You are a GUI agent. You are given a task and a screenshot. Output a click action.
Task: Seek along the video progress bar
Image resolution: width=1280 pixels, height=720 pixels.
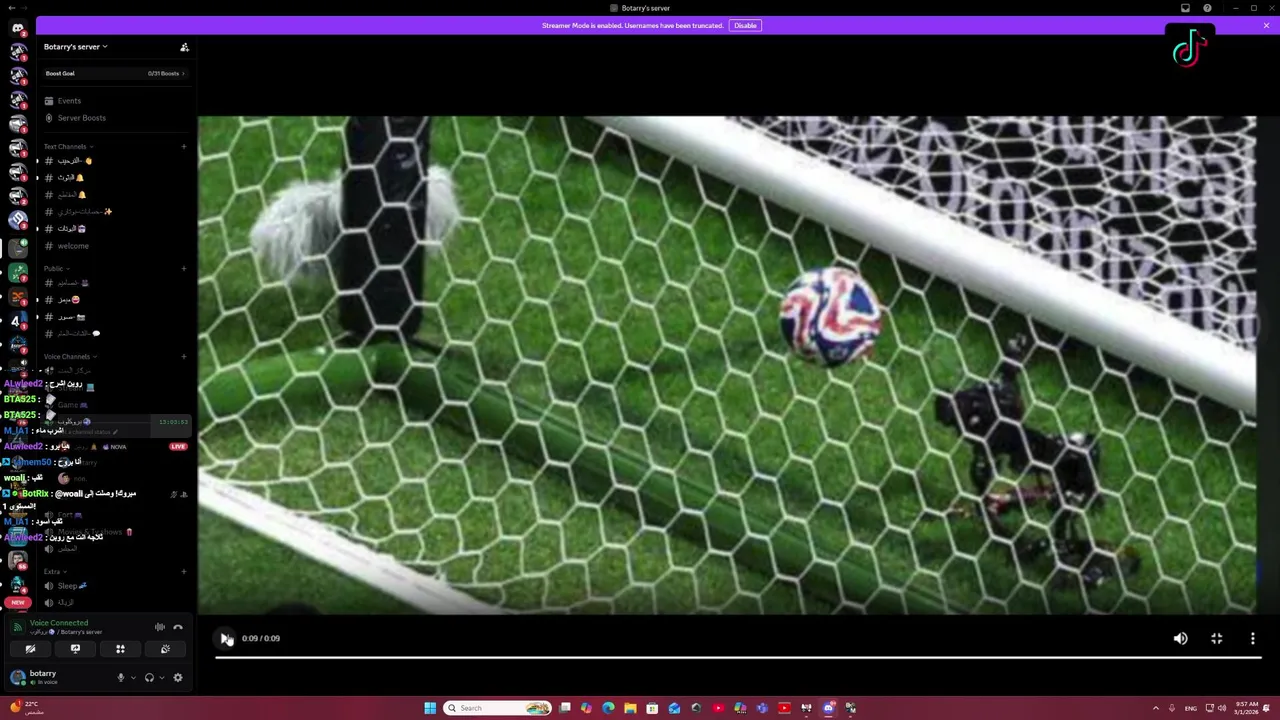pyautogui.click(x=738, y=657)
